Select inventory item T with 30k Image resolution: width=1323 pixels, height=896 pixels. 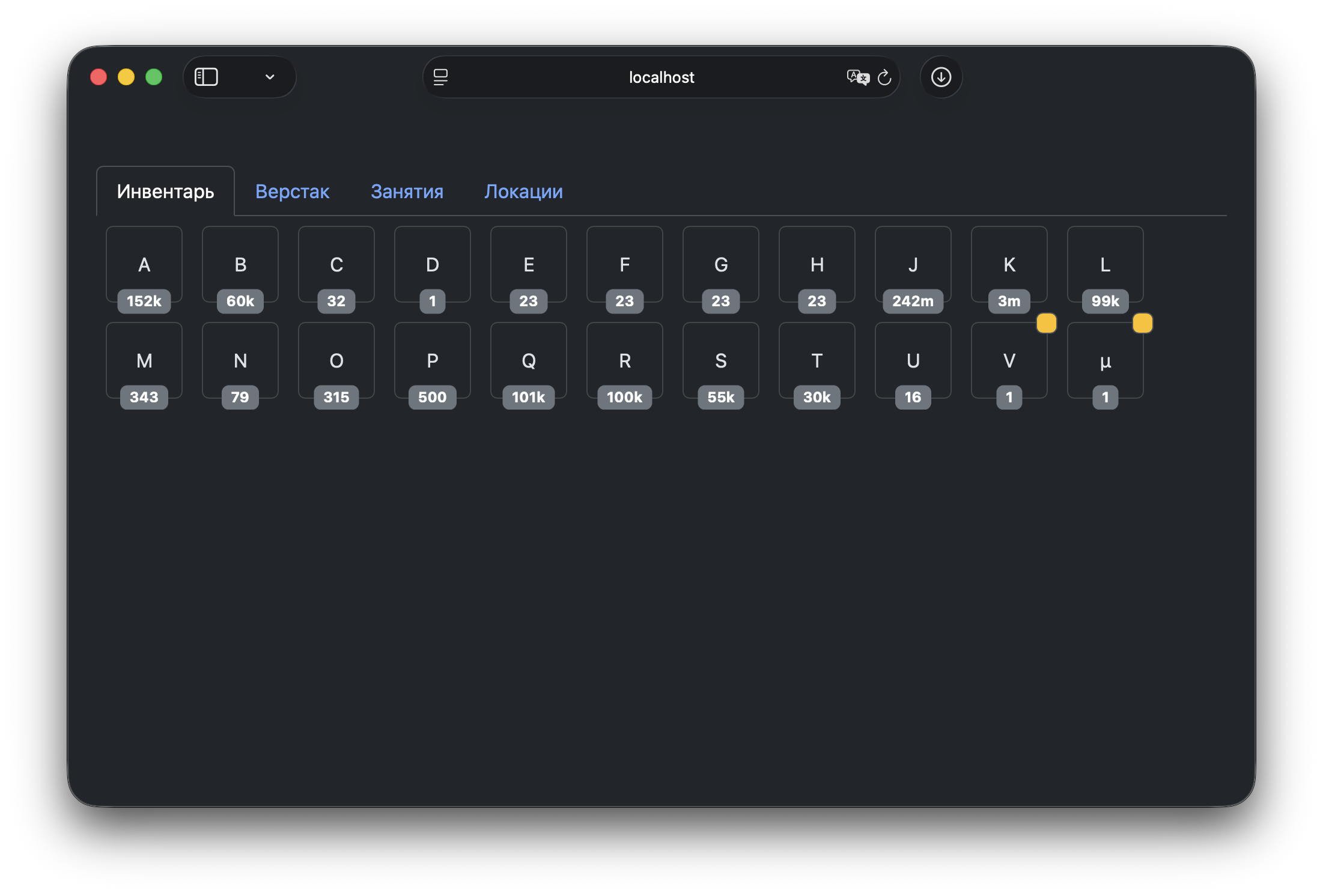(x=817, y=360)
